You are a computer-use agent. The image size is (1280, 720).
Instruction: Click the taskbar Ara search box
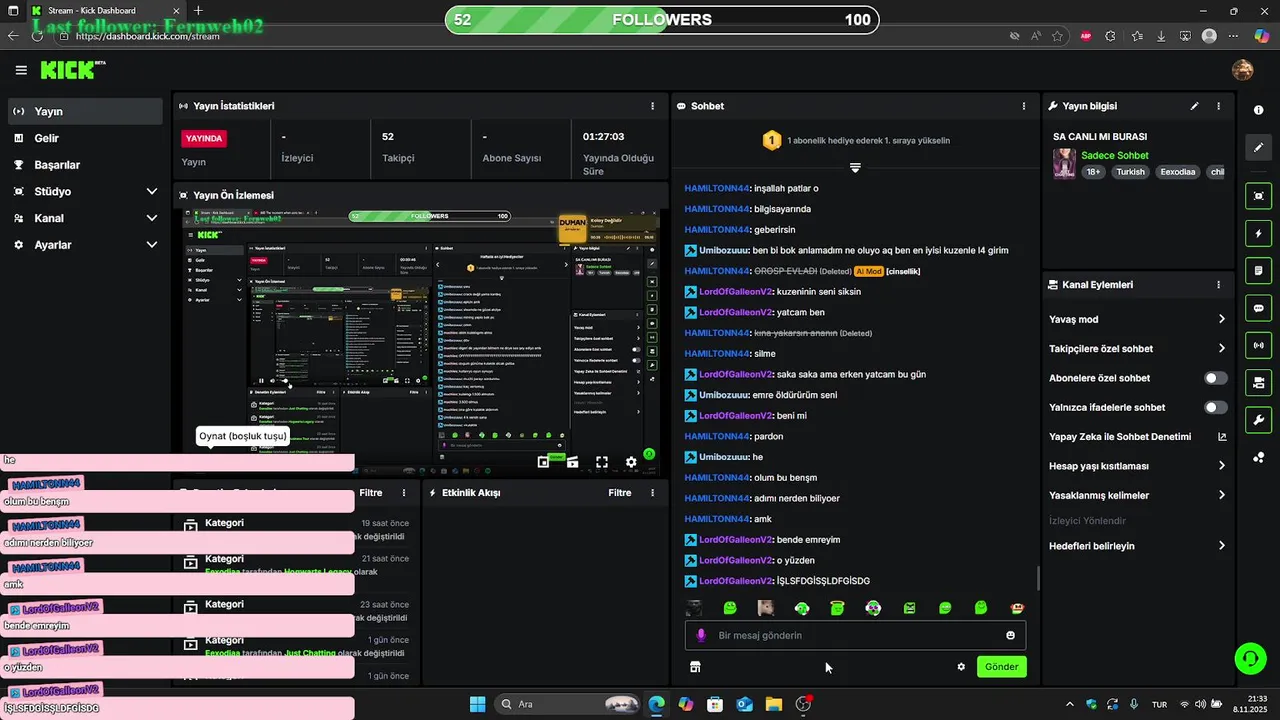point(568,704)
